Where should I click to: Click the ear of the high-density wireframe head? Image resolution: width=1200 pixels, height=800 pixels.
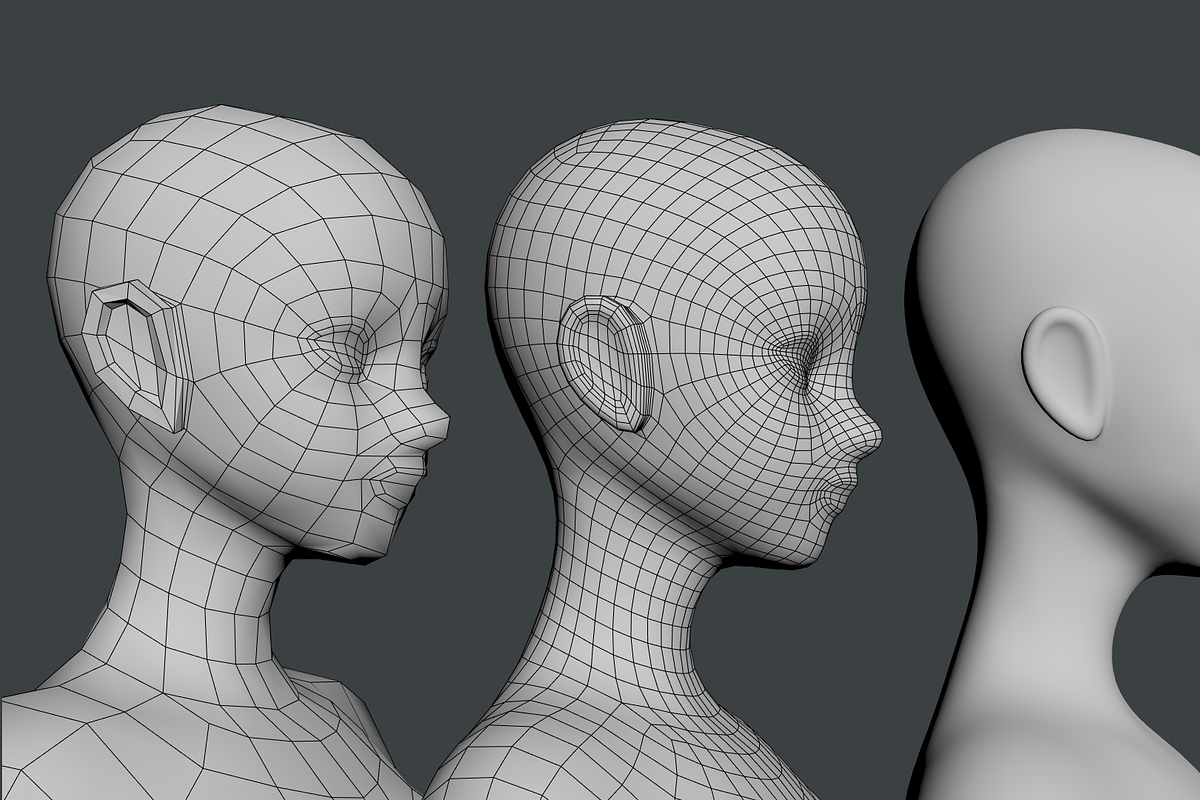[607, 364]
